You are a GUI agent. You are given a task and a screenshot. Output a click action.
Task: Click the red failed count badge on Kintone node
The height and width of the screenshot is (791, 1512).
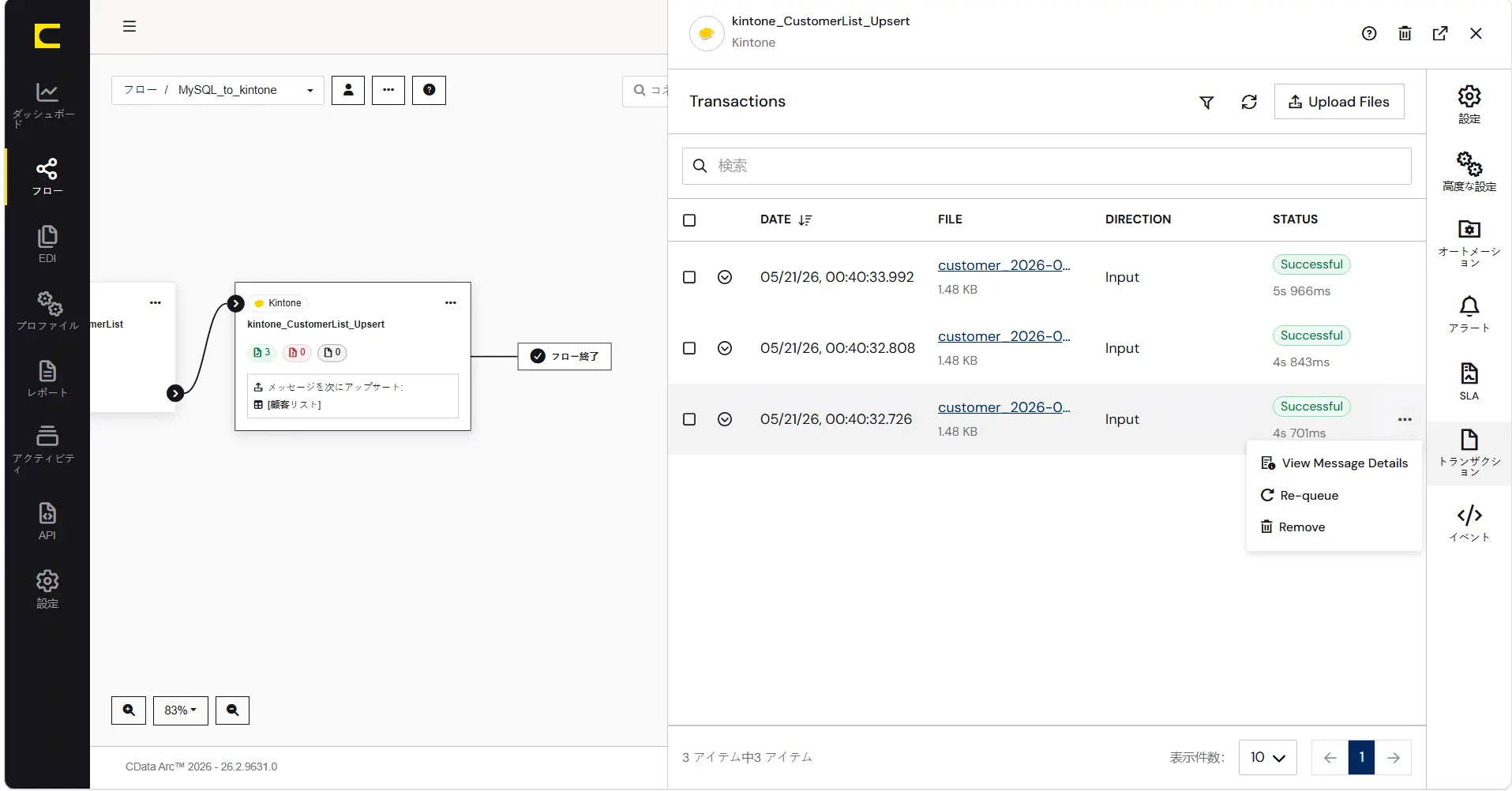coord(297,353)
